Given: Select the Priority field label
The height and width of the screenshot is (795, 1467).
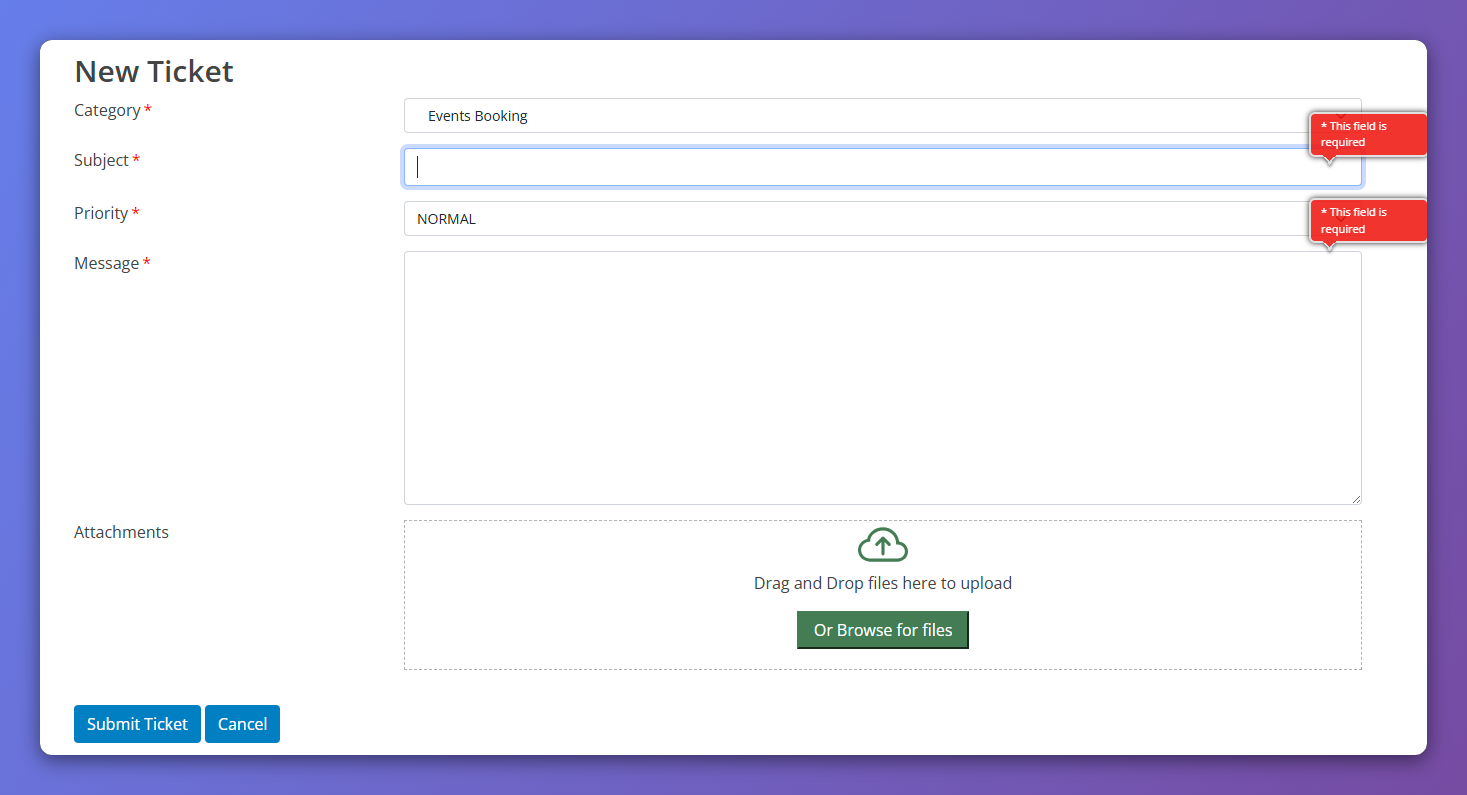Looking at the screenshot, I should pyautogui.click(x=101, y=213).
